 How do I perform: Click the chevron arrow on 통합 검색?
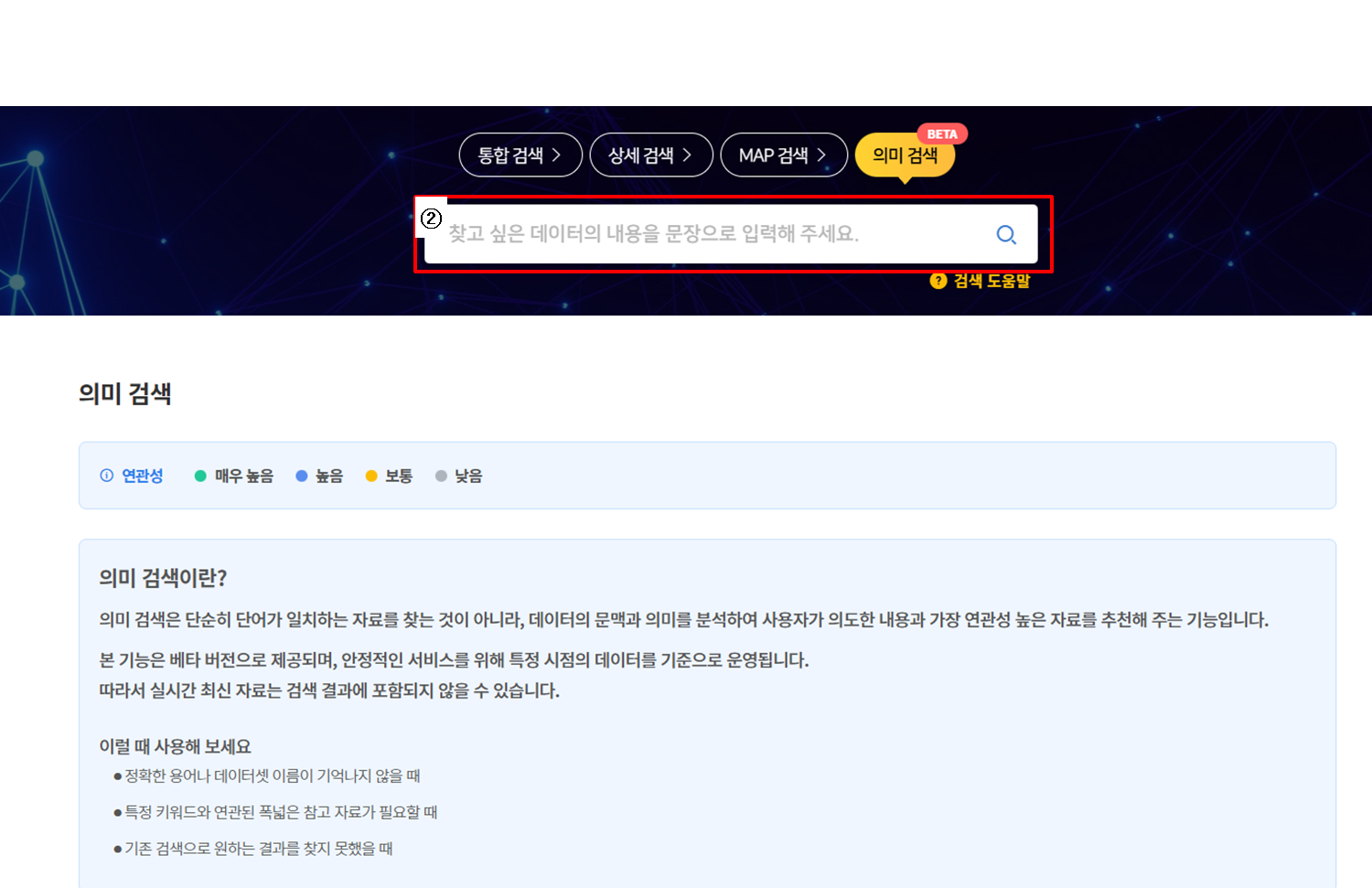556,155
